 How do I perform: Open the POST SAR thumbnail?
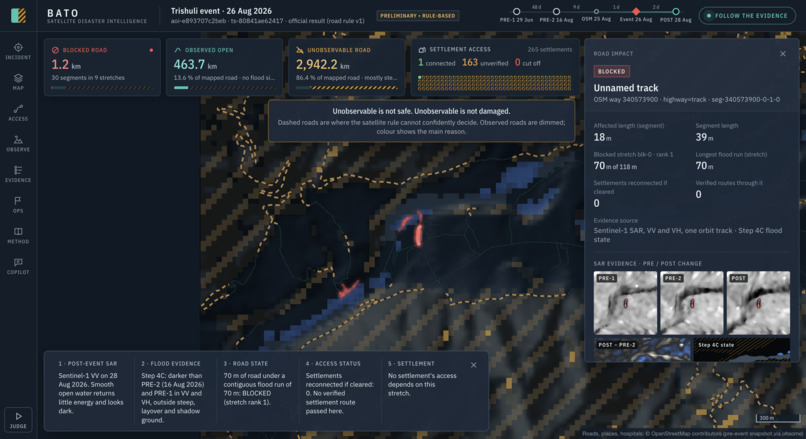coord(758,303)
